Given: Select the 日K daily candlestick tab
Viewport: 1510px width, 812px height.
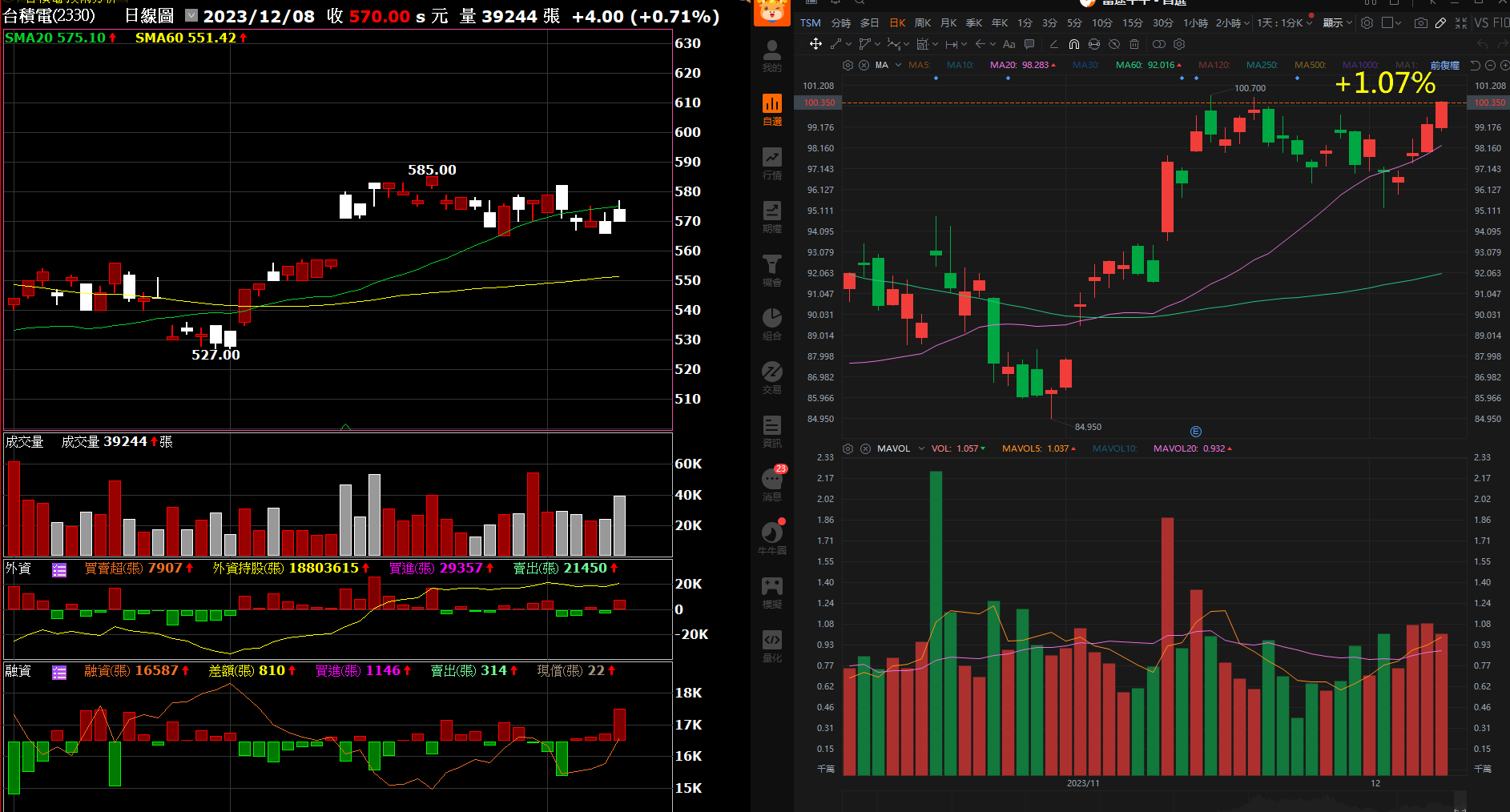Looking at the screenshot, I should point(897,23).
